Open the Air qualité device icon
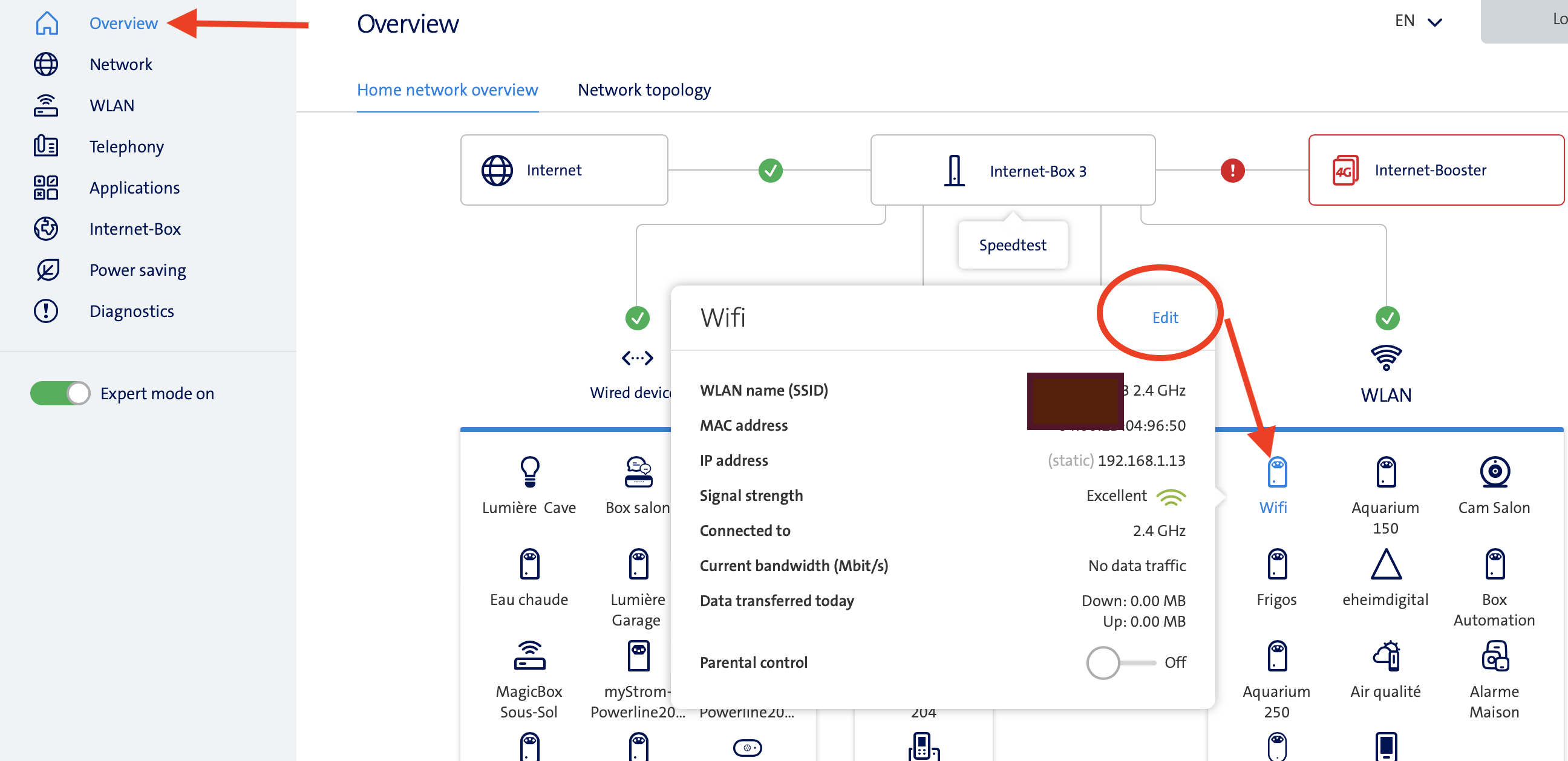The width and height of the screenshot is (1568, 761). coord(1385,656)
